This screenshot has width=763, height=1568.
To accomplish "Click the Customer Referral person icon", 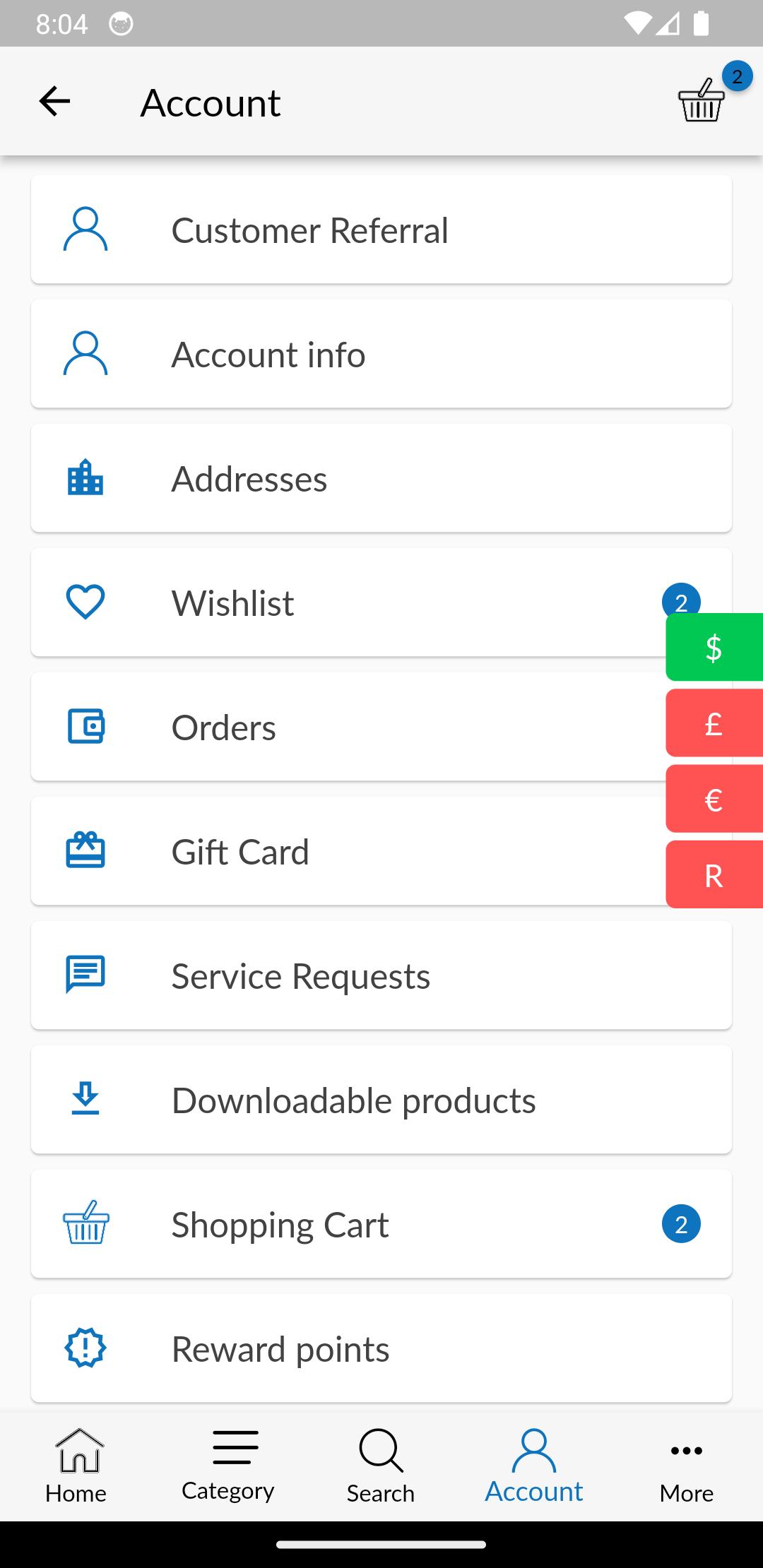I will pos(85,230).
